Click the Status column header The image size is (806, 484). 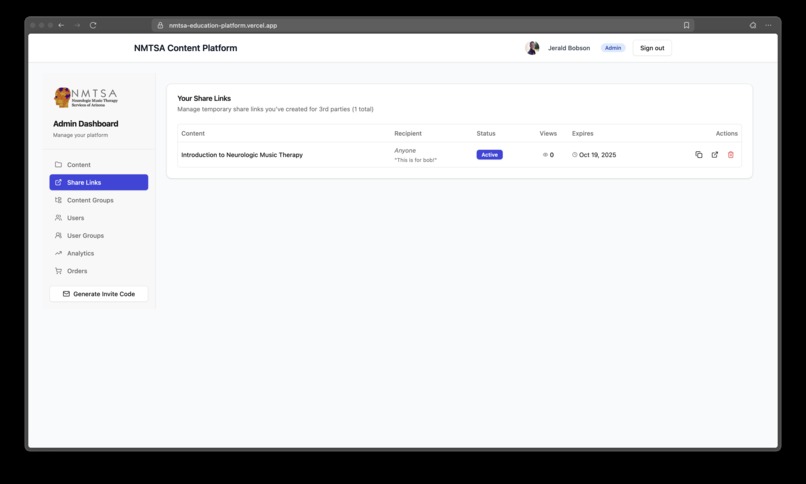click(x=486, y=133)
